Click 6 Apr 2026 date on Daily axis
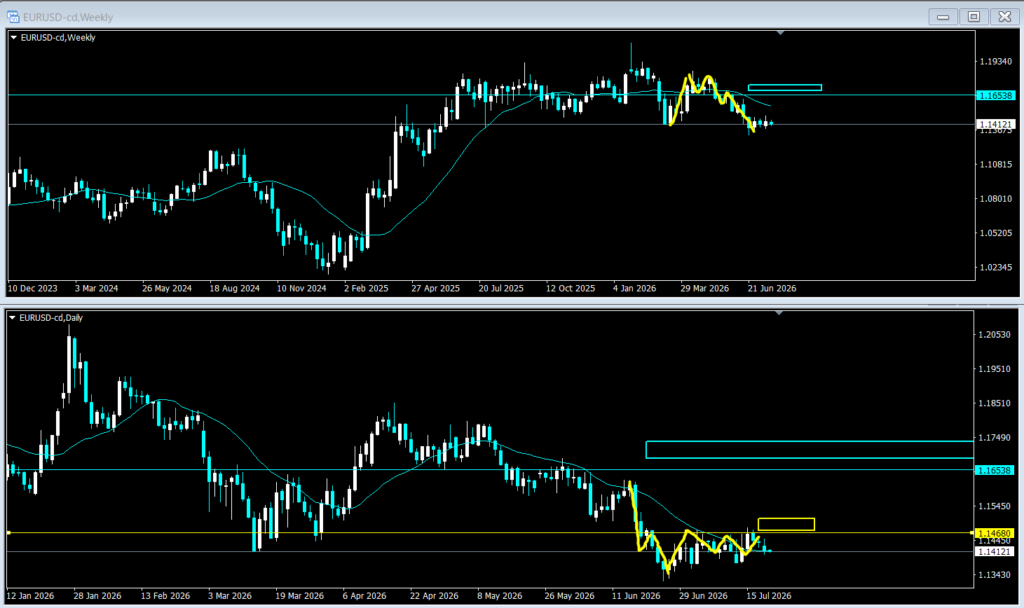 (364, 596)
